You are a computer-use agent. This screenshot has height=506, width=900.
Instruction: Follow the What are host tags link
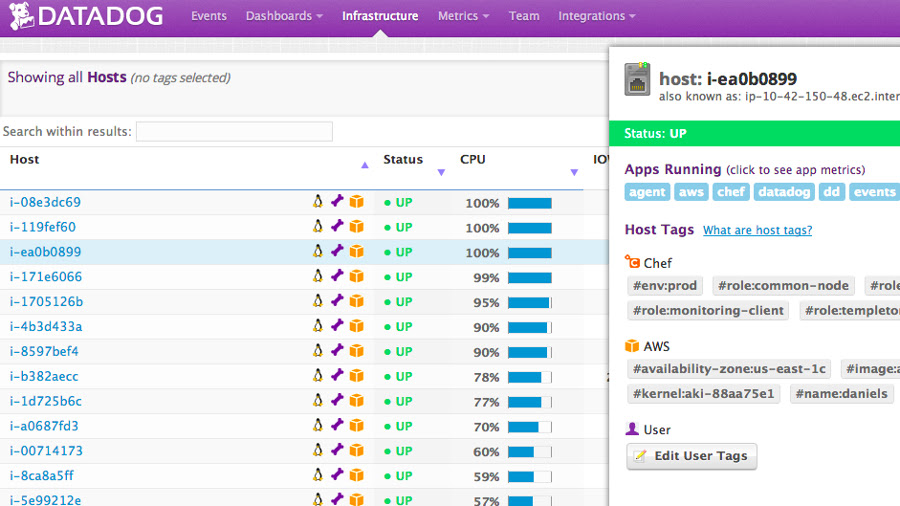[x=758, y=230]
